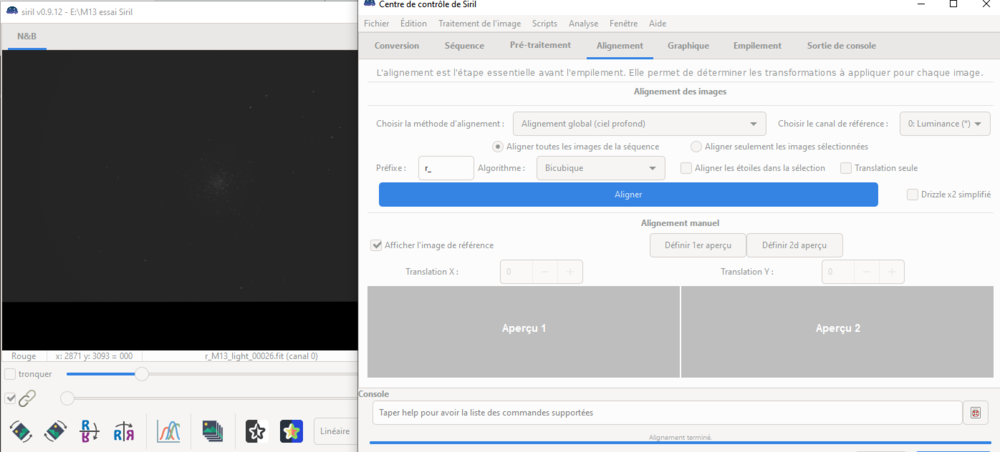
Task: Switch to the Séquence tab
Action: pyautogui.click(x=464, y=46)
